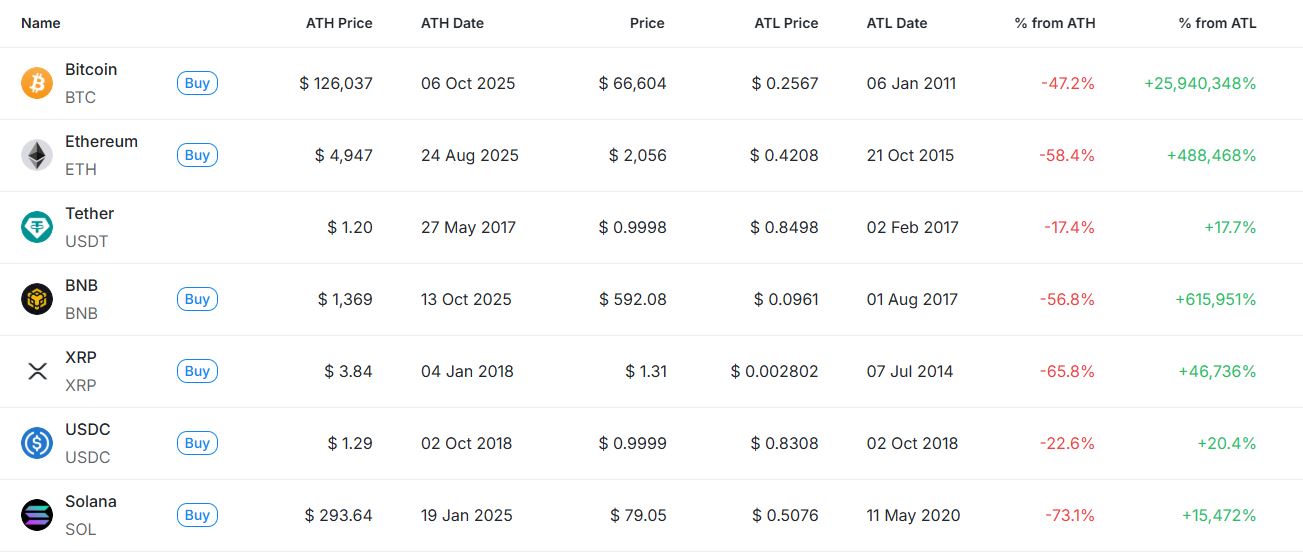Click the Ethereum diamond icon
The image size is (1303, 553).
click(x=37, y=155)
